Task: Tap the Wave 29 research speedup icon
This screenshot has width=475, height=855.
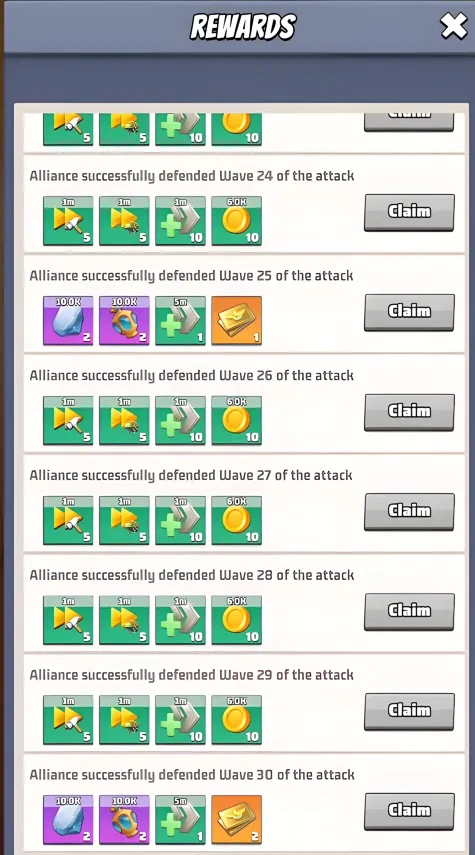Action: (124, 720)
